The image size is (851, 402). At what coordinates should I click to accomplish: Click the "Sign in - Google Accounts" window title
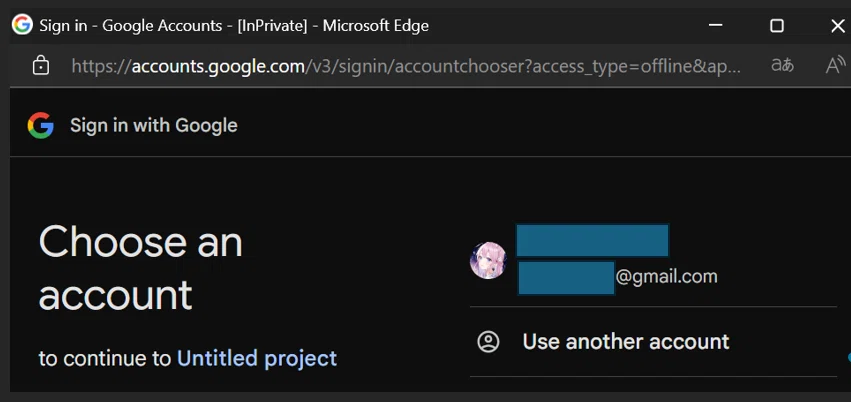[x=131, y=25]
